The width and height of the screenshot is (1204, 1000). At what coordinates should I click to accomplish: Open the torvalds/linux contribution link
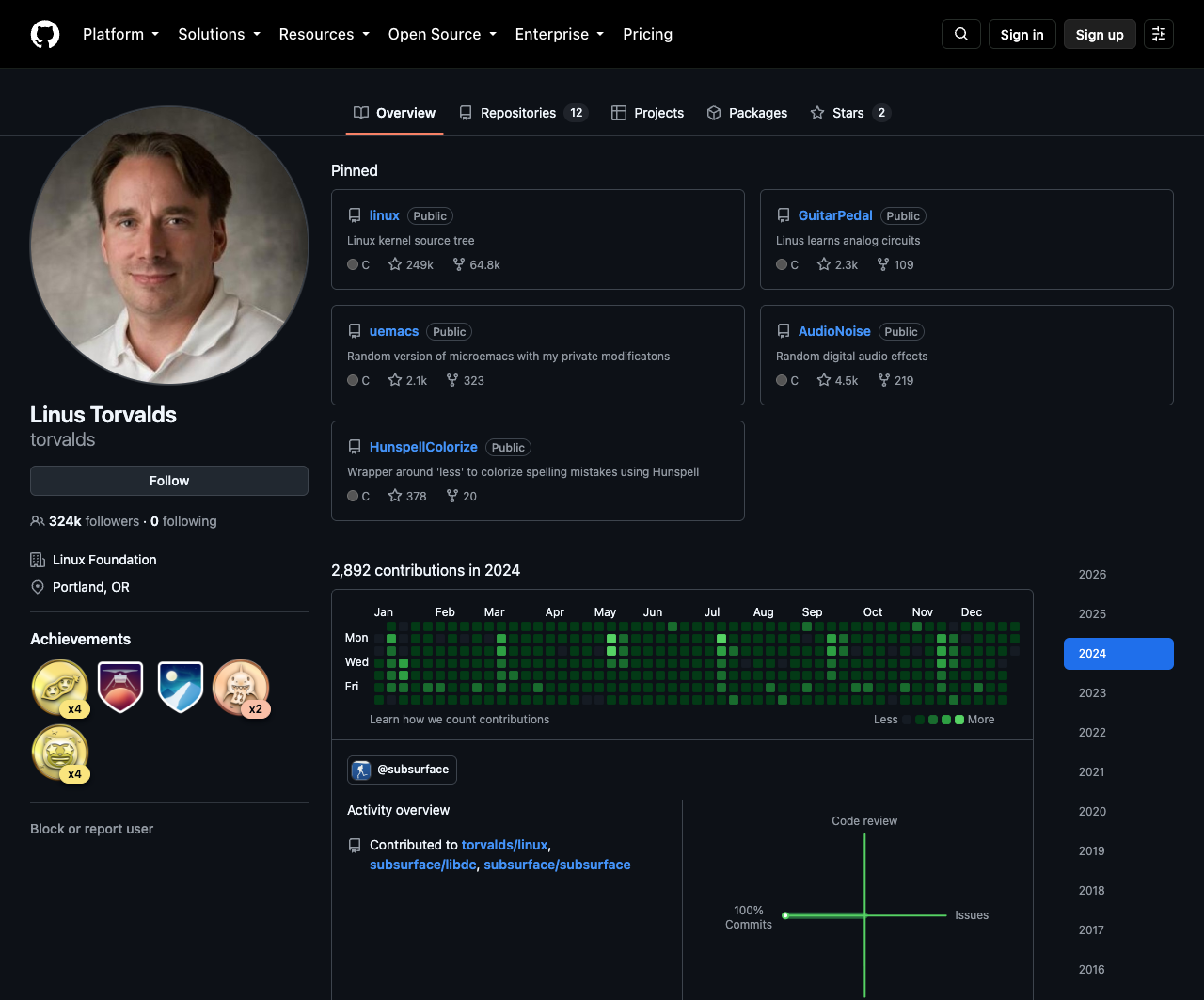click(x=504, y=845)
